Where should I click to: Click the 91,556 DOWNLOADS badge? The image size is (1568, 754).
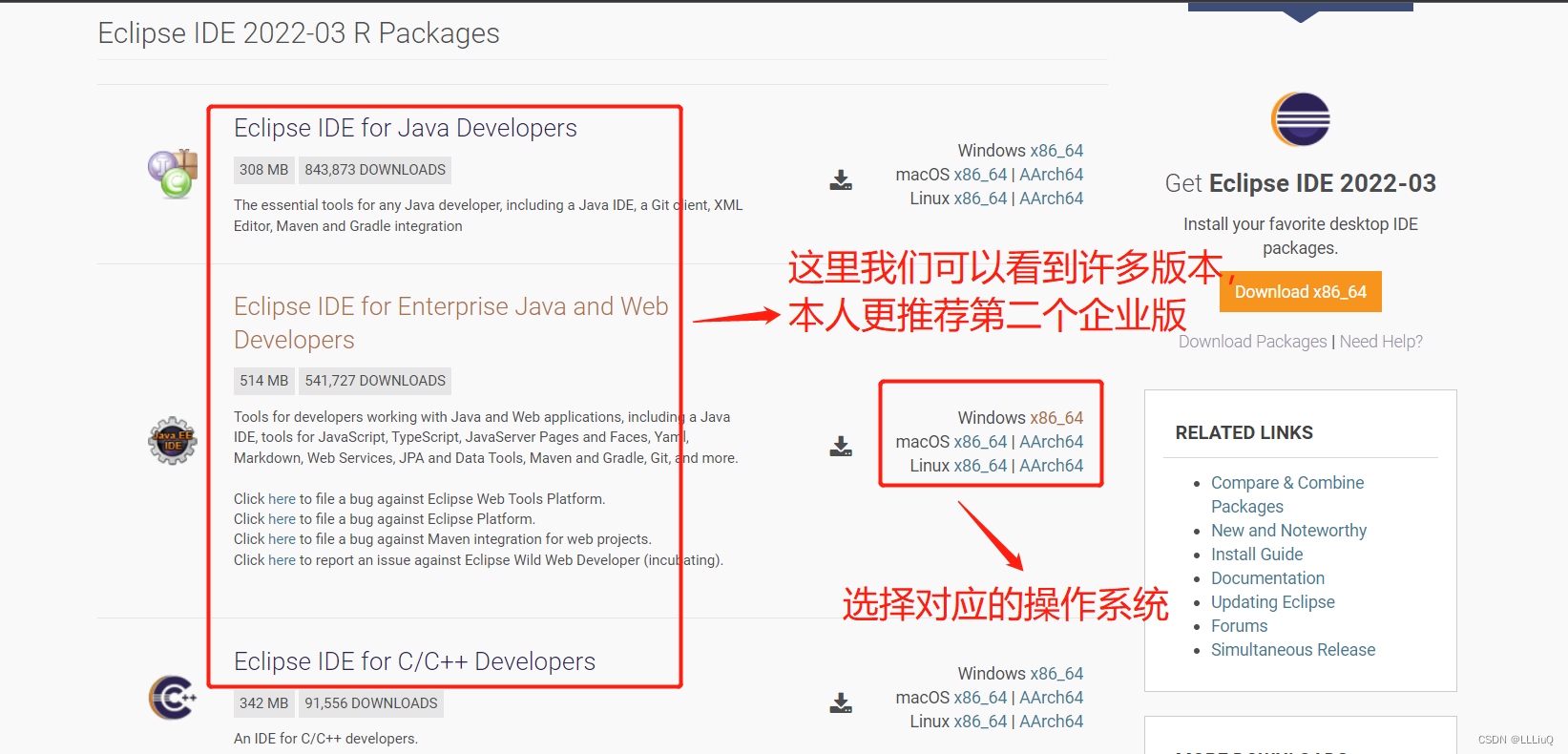click(x=371, y=703)
